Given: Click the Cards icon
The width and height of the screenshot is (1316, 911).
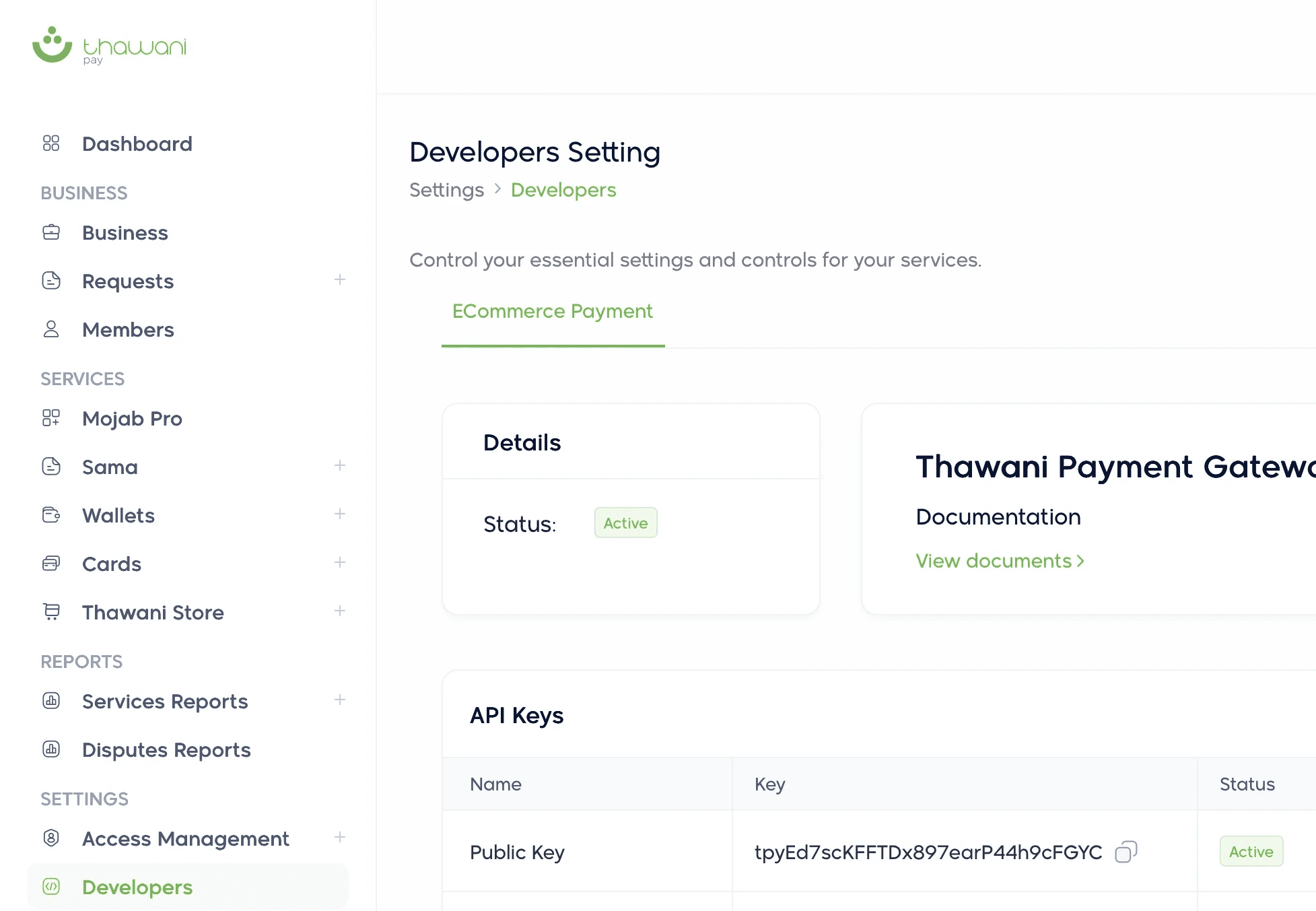Looking at the screenshot, I should pyautogui.click(x=51, y=564).
